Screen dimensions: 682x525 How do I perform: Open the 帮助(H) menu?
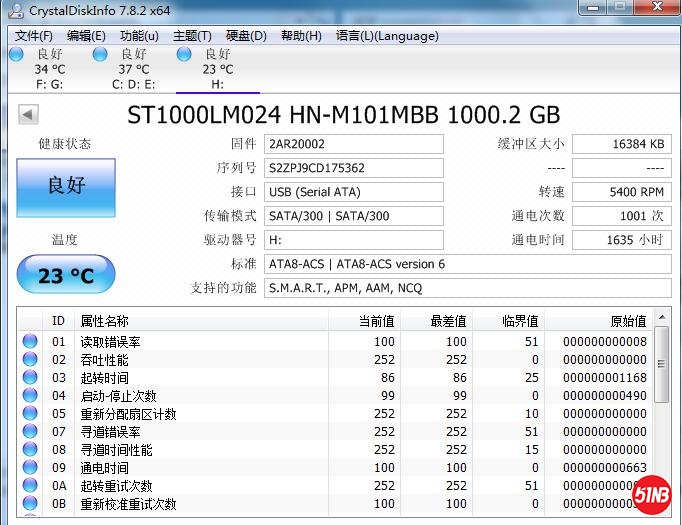click(x=301, y=36)
